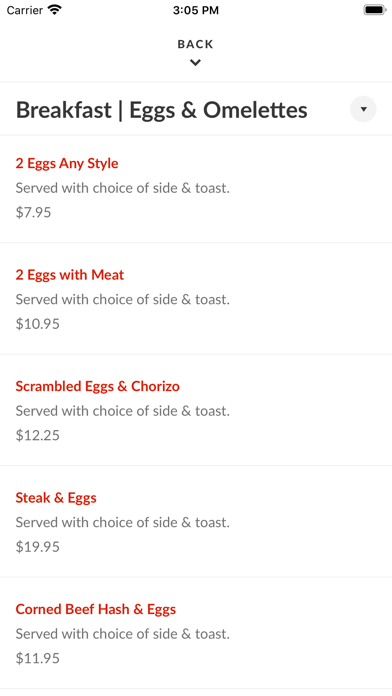Click the down chevron under BACK
The height and width of the screenshot is (696, 392).
(195, 63)
